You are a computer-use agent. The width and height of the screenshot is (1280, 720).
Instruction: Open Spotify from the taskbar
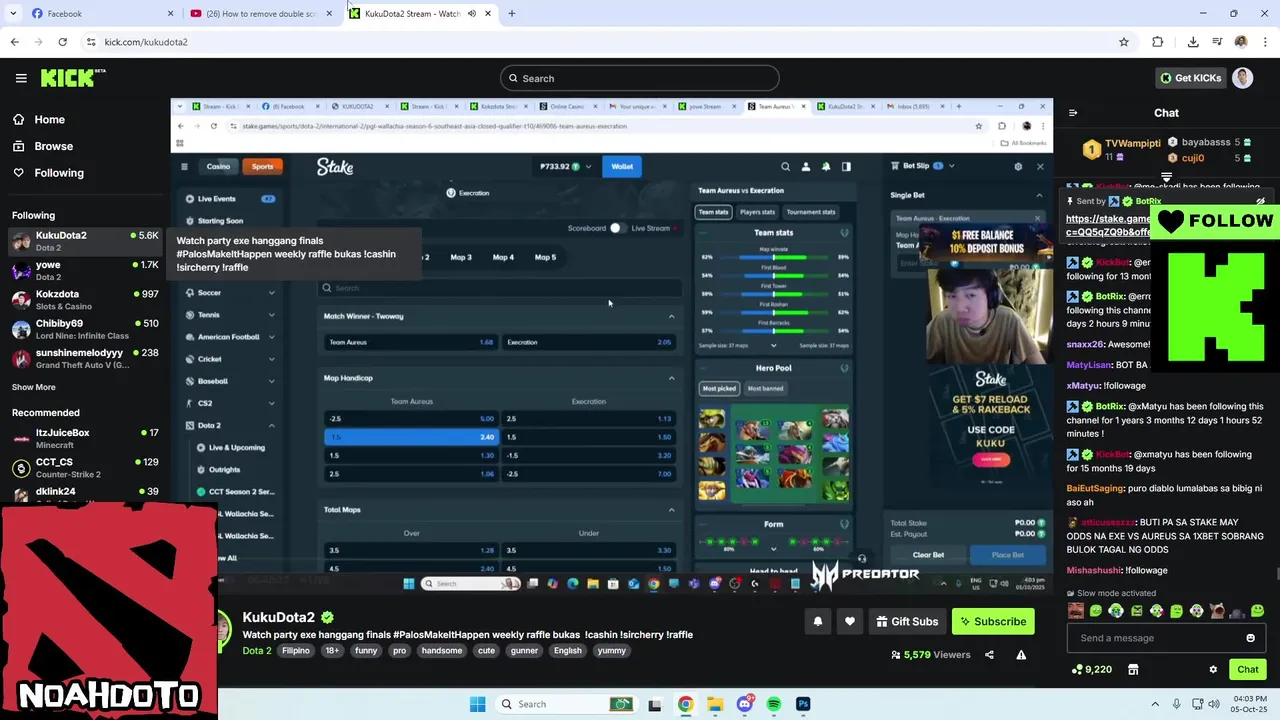pos(774,704)
